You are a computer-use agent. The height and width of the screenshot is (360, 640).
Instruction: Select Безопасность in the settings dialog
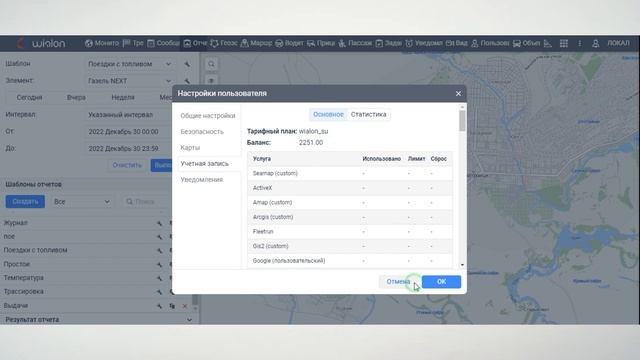pos(202,132)
